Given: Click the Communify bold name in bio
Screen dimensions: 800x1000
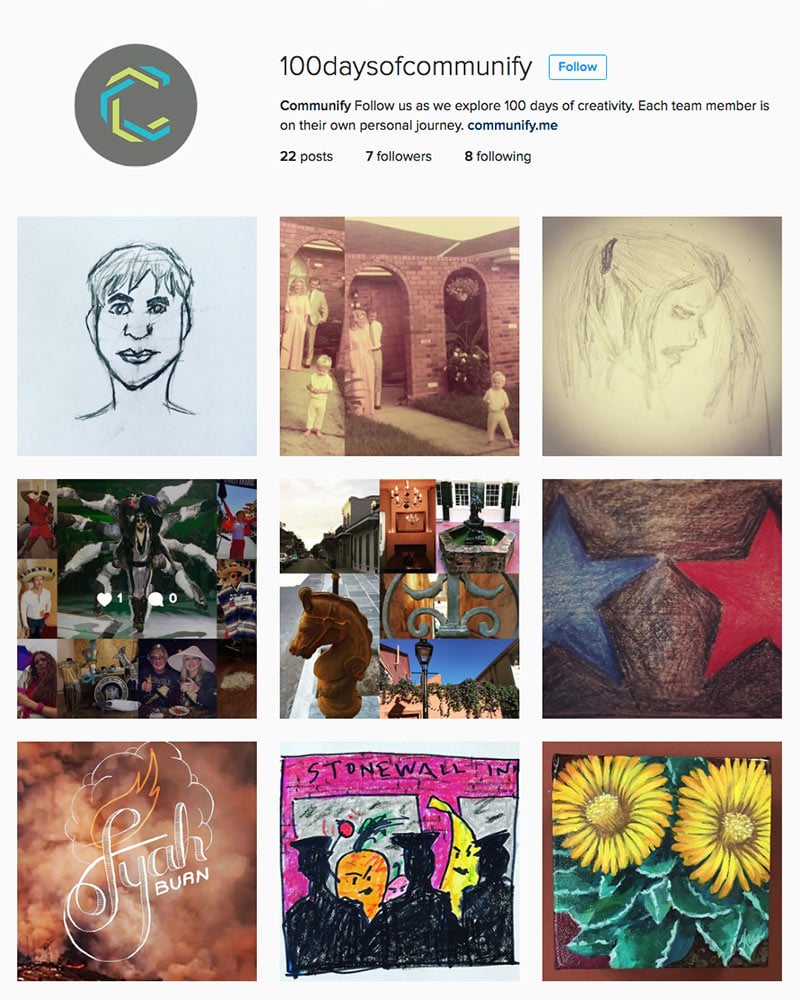Looking at the screenshot, I should [315, 105].
